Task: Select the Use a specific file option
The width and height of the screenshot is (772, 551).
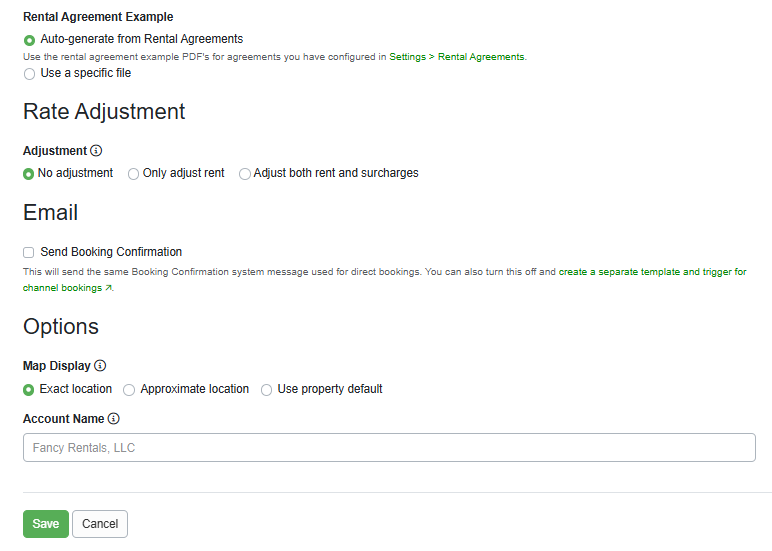Action: click(x=30, y=74)
